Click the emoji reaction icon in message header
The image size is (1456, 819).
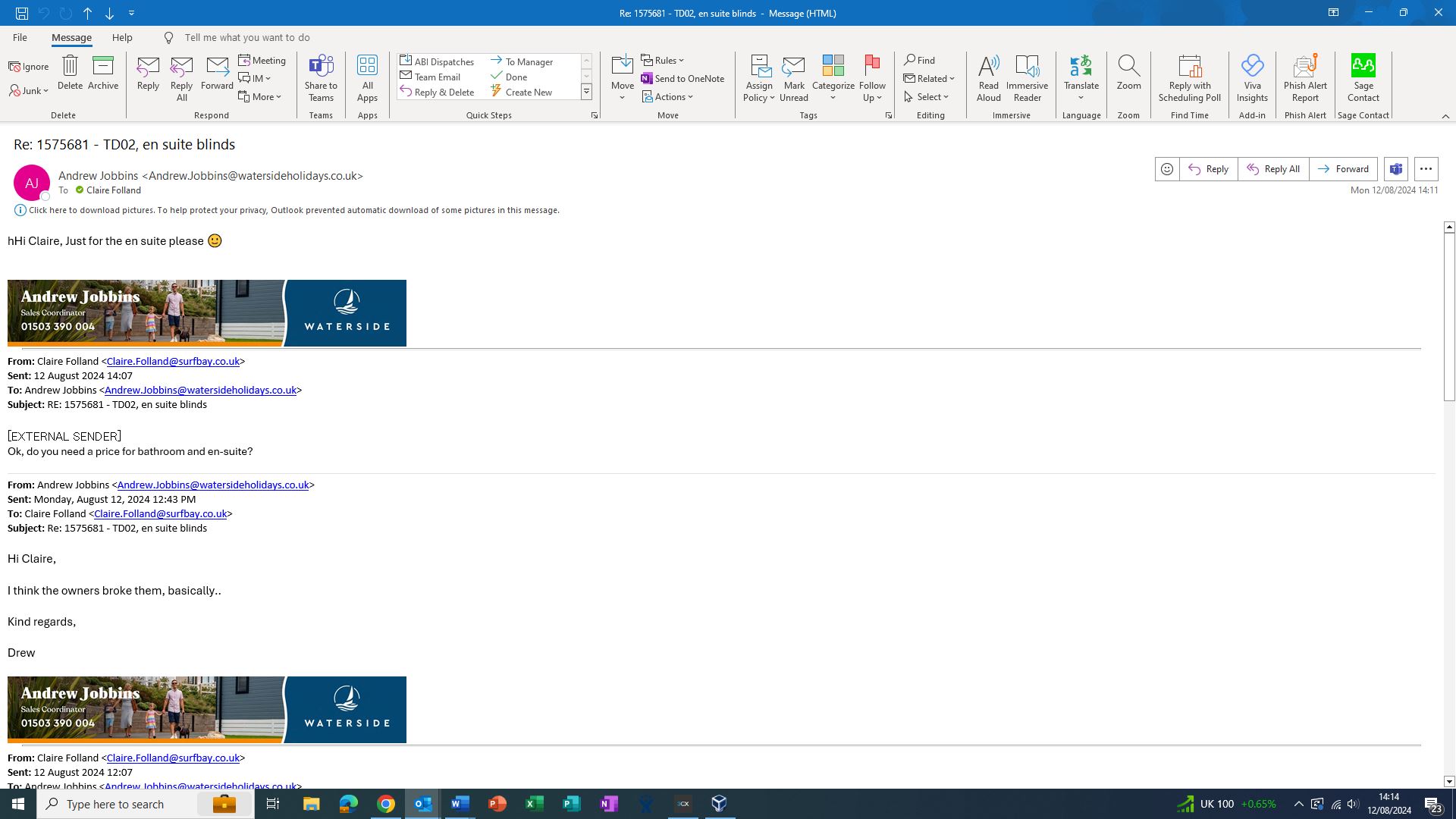point(1166,169)
